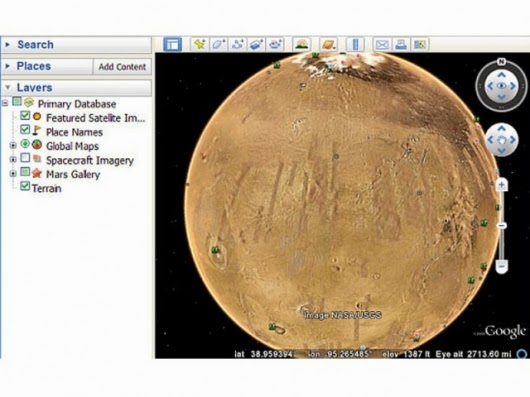The image size is (530, 397).
Task: Add a placemark with the pushpin icon
Action: tap(199, 44)
